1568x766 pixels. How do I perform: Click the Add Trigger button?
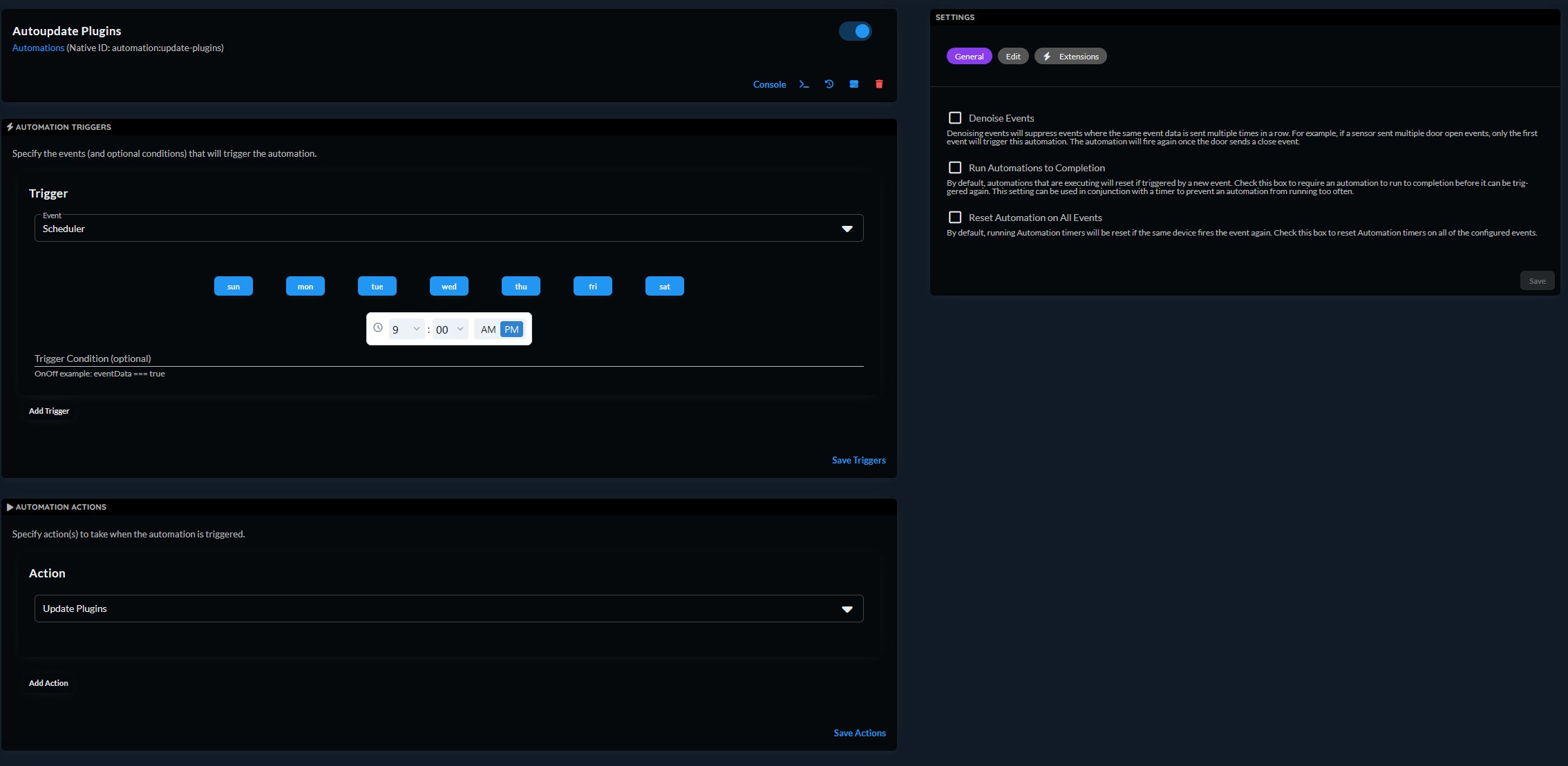(x=49, y=411)
